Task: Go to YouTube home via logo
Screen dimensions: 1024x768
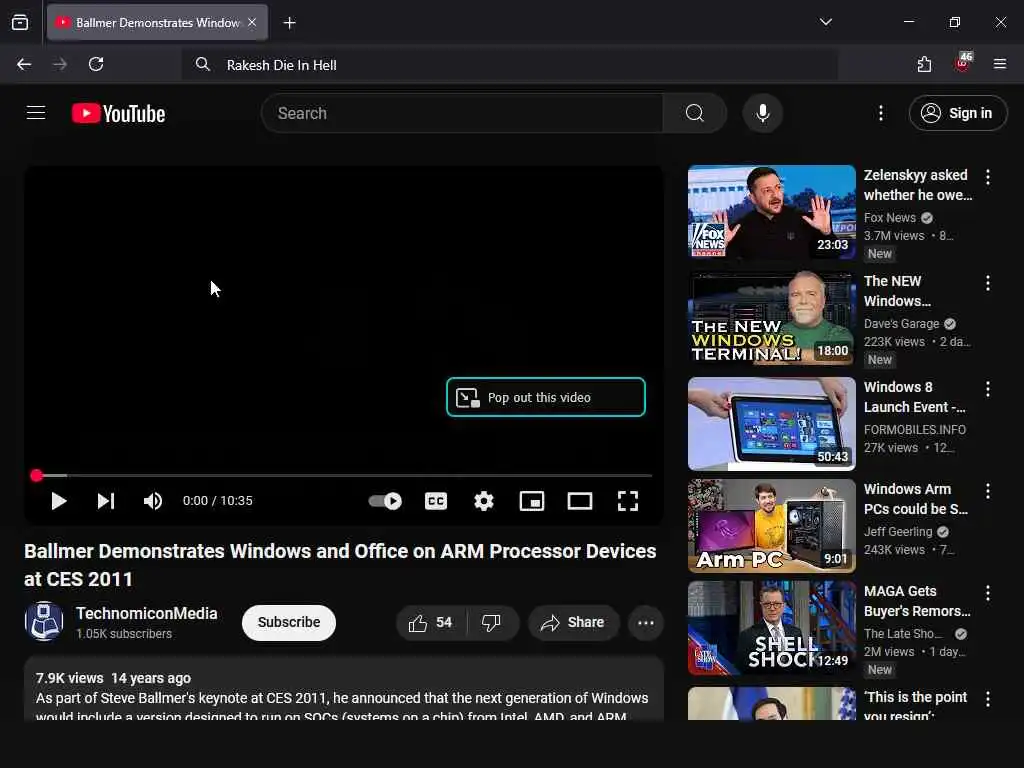Action: (x=118, y=114)
